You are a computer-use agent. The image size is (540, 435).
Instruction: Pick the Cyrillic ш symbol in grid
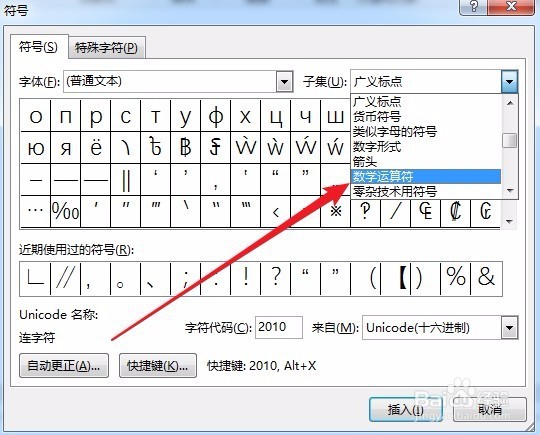(x=335, y=116)
